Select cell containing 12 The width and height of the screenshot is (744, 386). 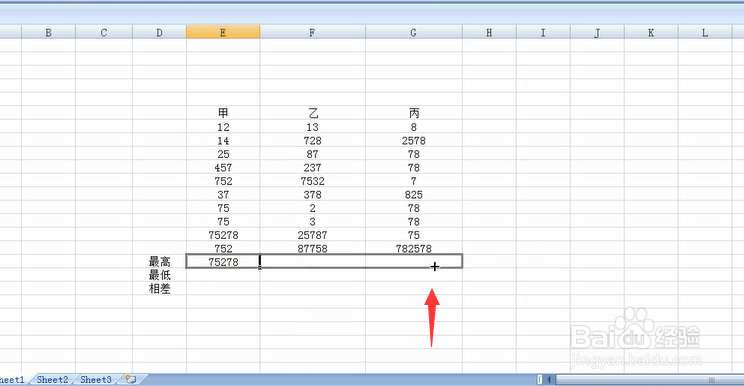(223, 127)
